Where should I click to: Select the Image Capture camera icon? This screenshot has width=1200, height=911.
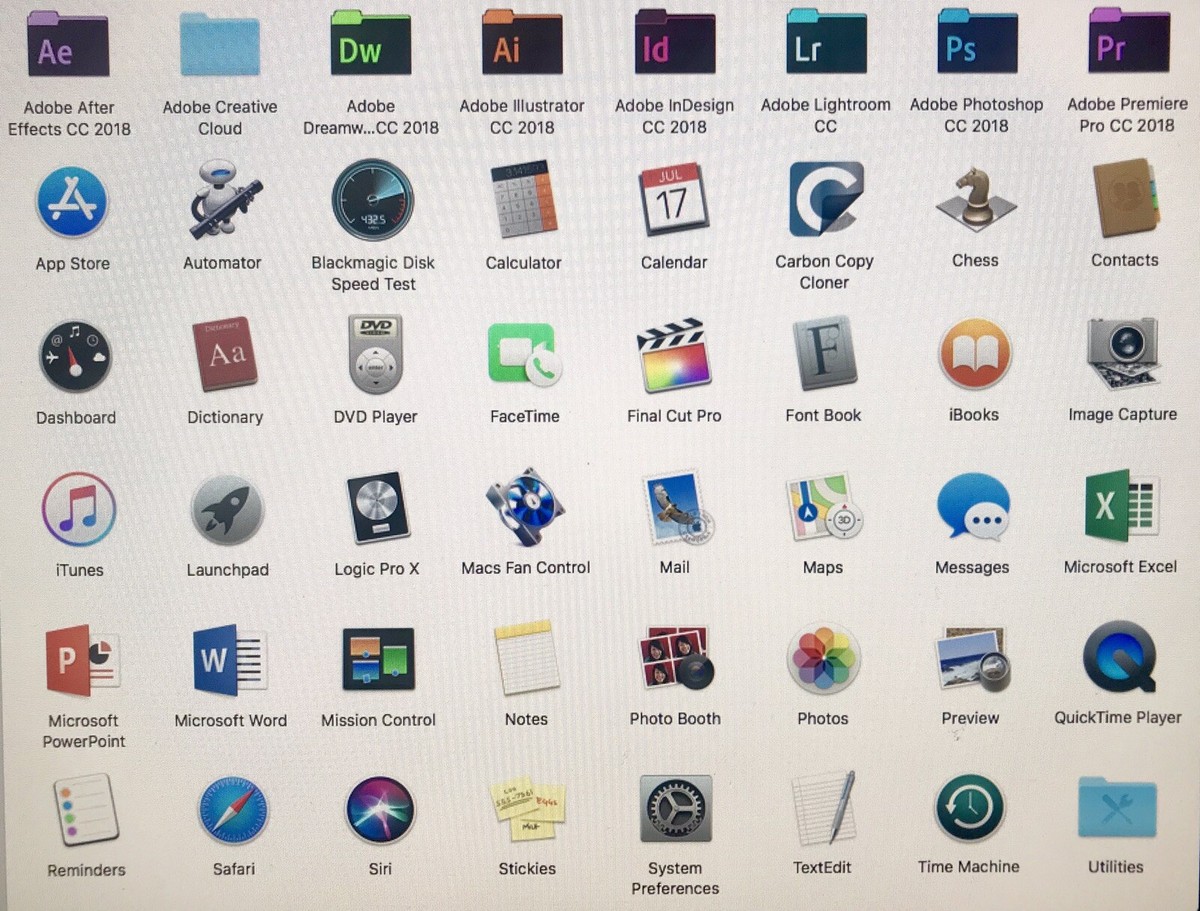point(1123,352)
